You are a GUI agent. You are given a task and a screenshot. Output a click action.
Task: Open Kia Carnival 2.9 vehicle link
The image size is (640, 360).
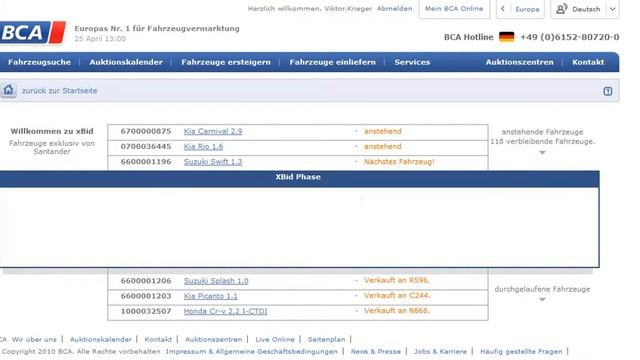(x=213, y=131)
